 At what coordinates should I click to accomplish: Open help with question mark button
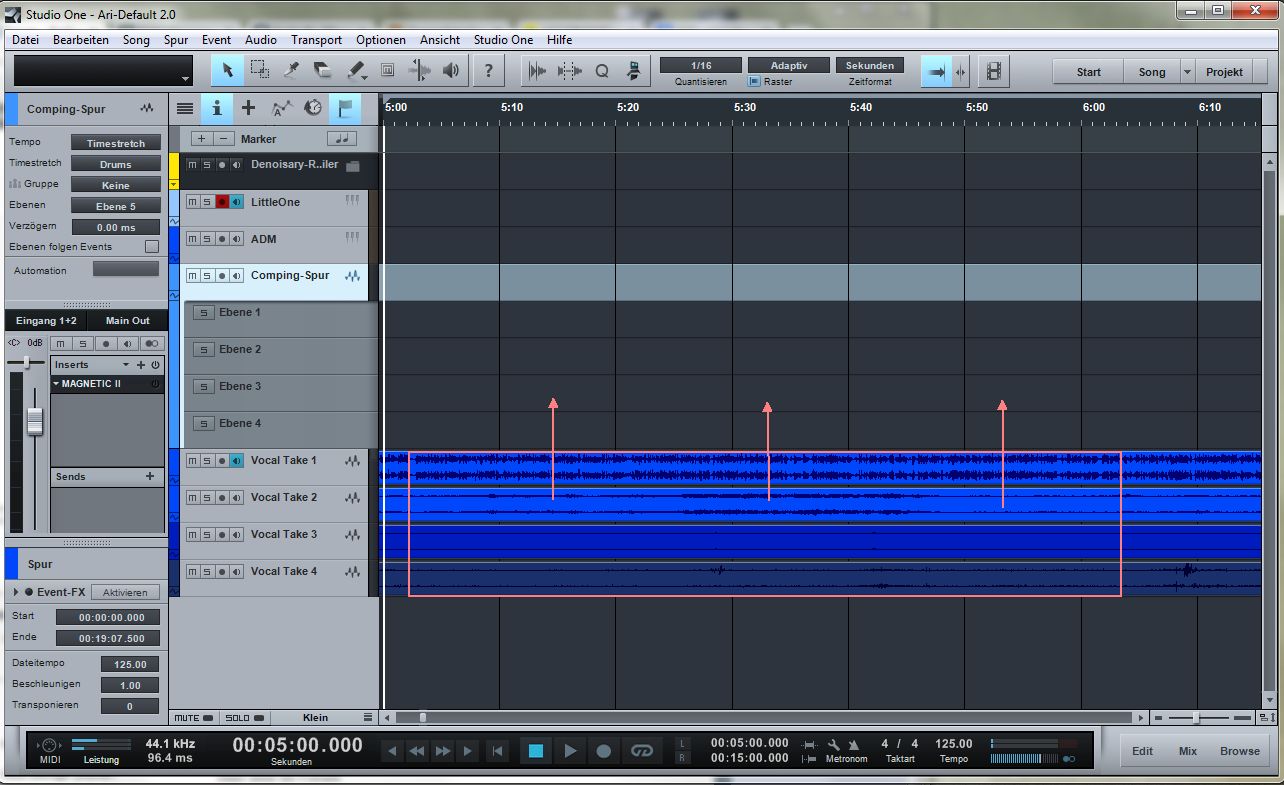pos(488,71)
